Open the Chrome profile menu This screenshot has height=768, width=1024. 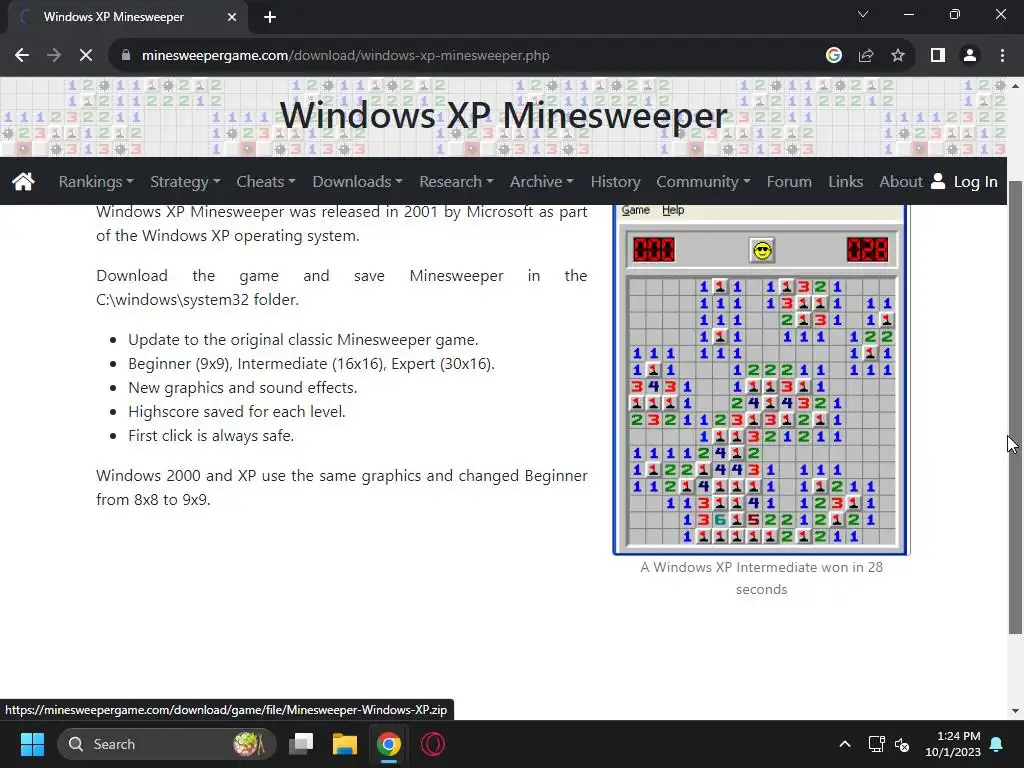pos(970,56)
